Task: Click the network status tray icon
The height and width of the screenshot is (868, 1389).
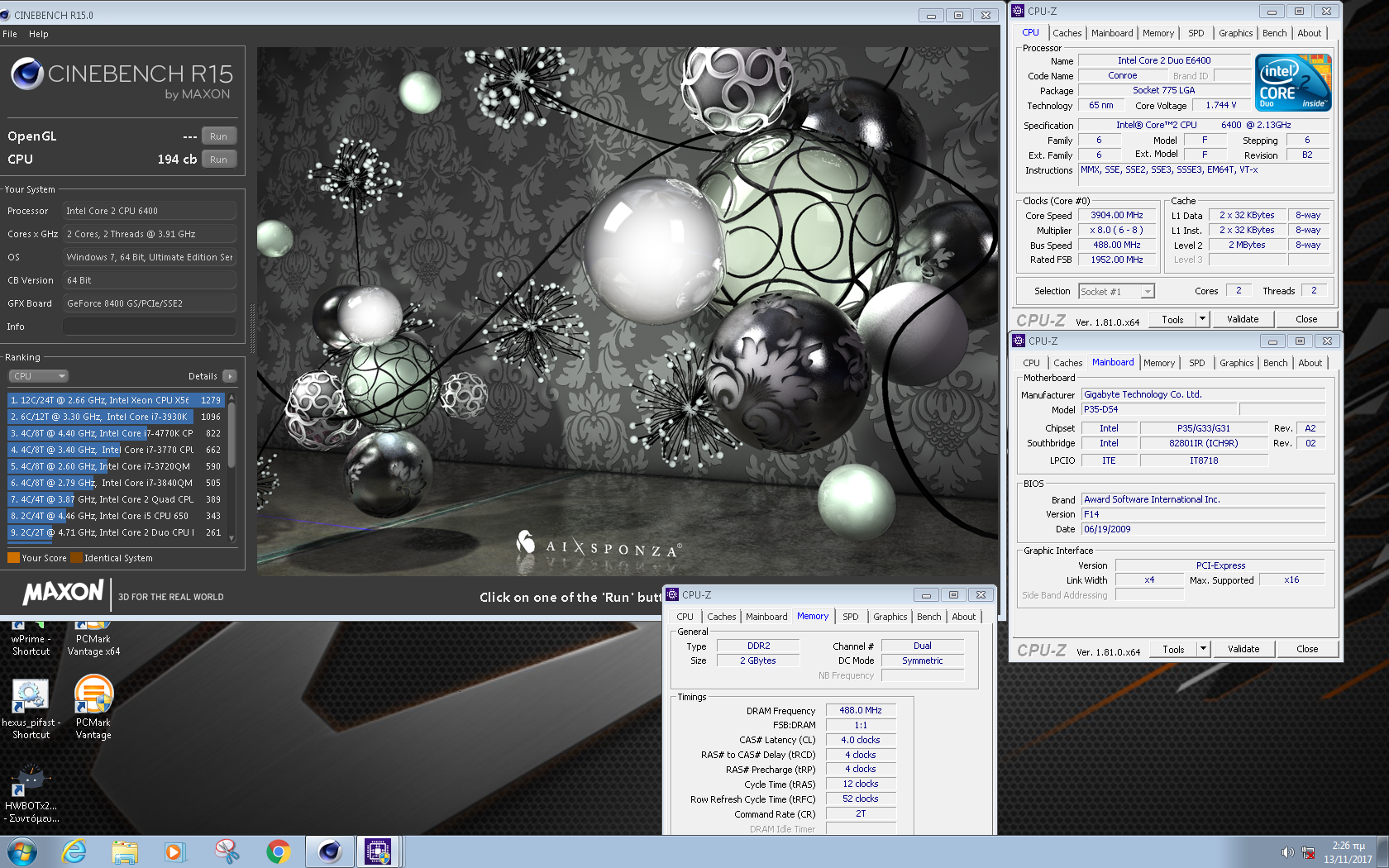Action: (1308, 852)
